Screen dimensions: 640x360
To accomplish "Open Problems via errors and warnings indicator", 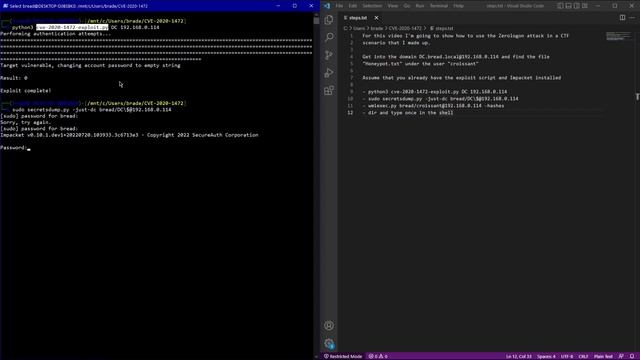I will click(378, 356).
